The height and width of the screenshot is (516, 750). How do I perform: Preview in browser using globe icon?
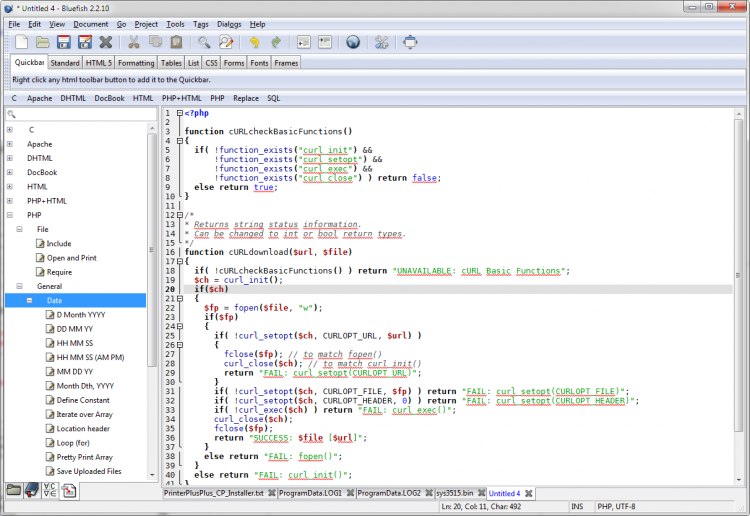[352, 42]
